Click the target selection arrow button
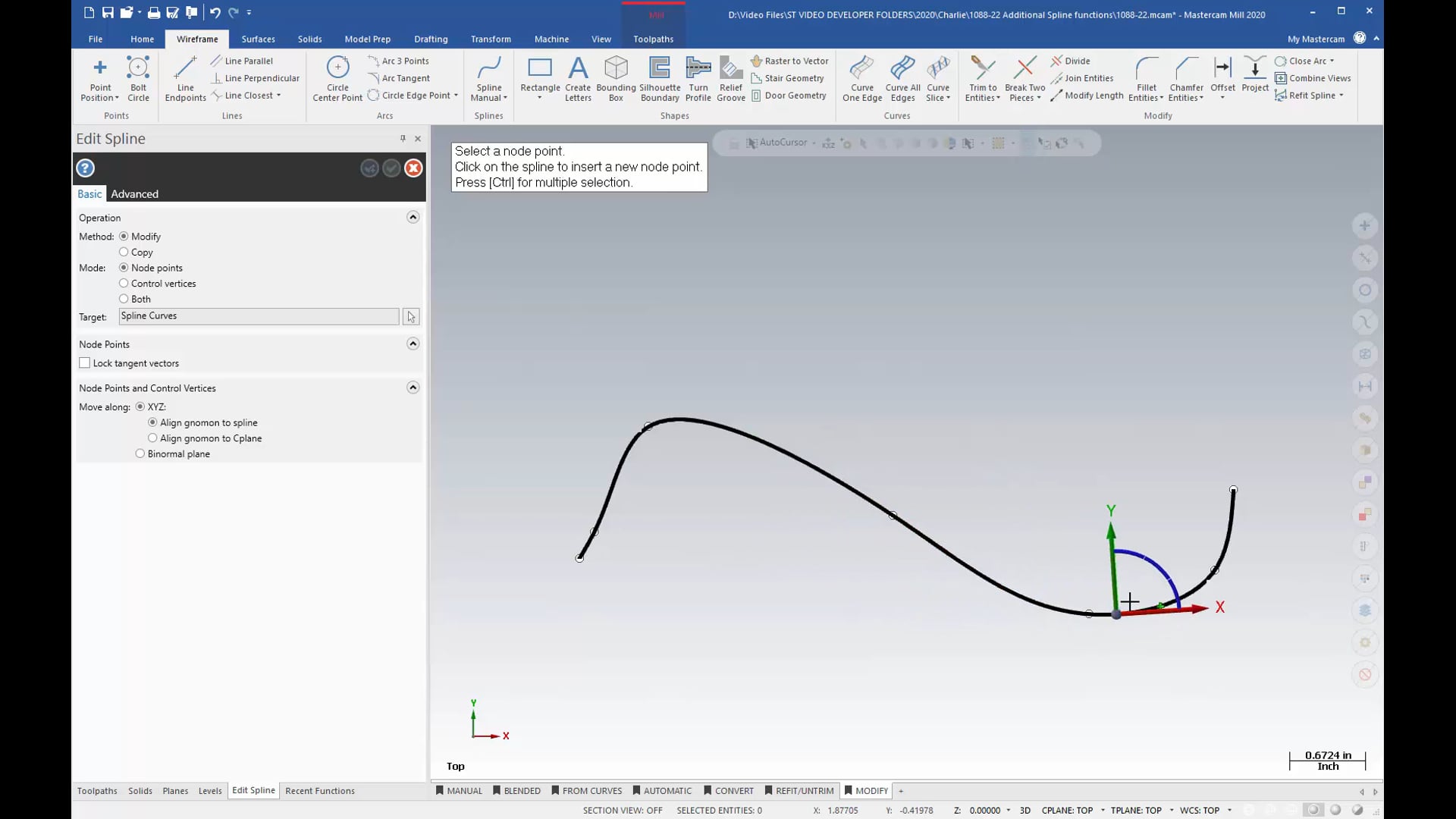Viewport: 1456px width, 819px height. [x=411, y=316]
